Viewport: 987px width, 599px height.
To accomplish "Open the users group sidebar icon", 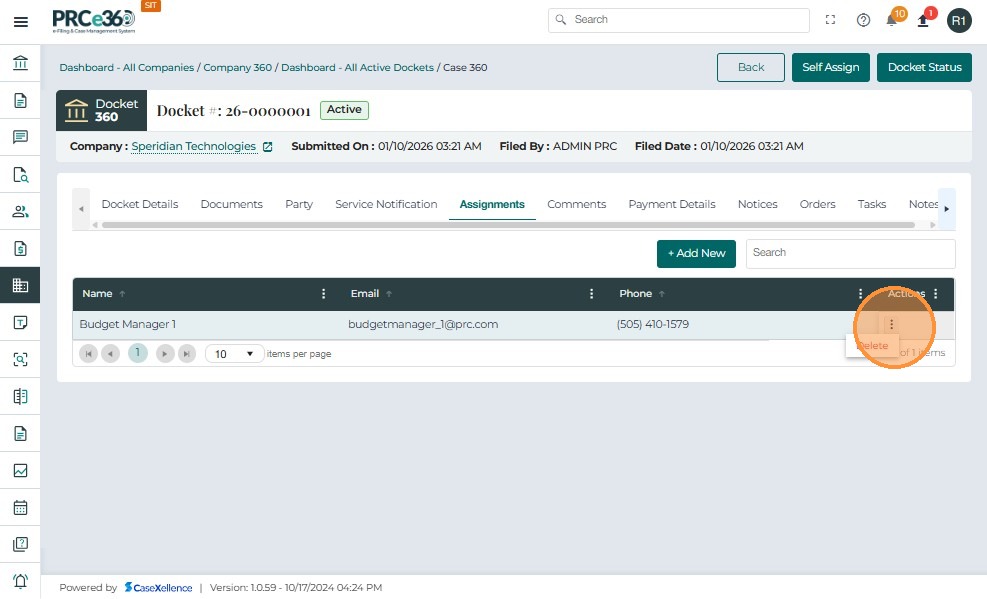I will [x=20, y=211].
